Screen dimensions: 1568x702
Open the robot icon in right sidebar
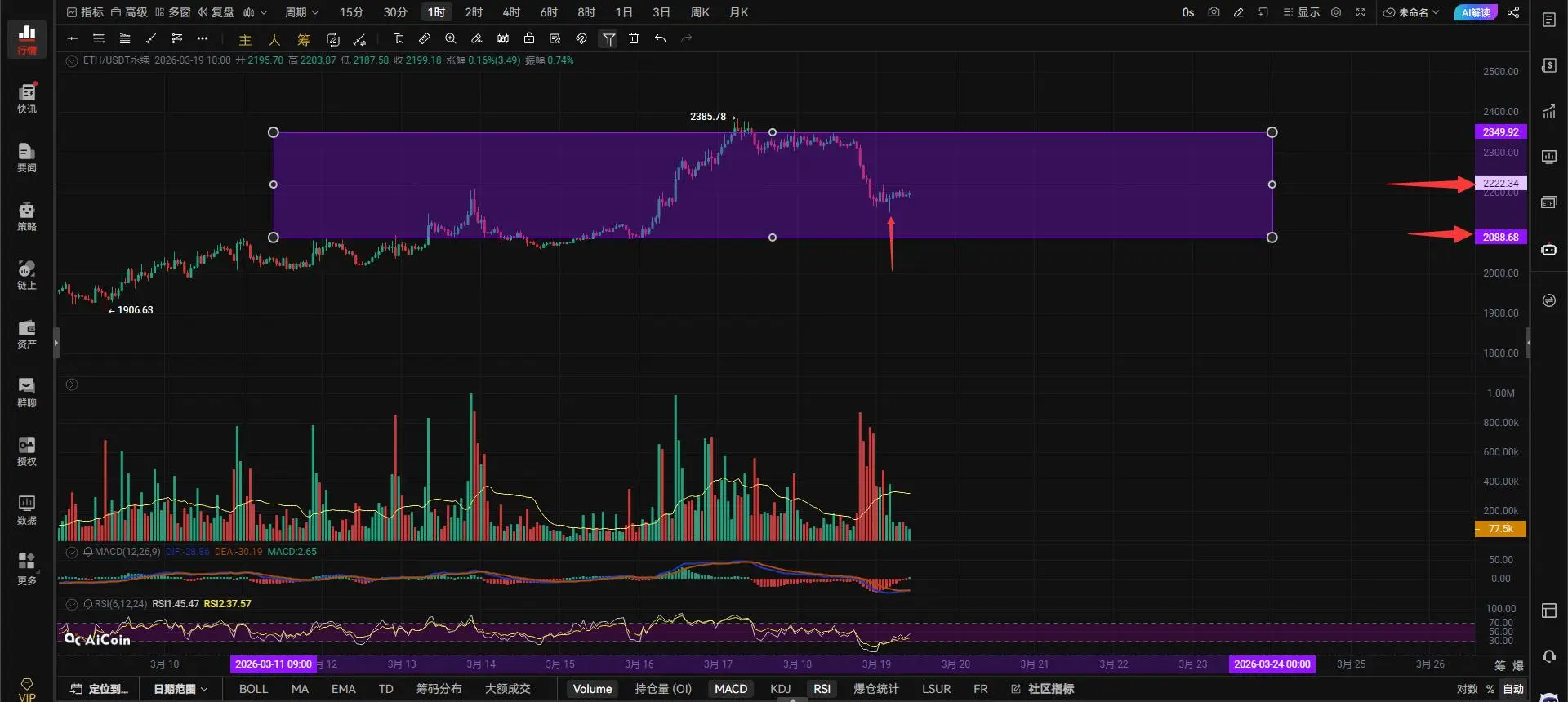click(1549, 249)
